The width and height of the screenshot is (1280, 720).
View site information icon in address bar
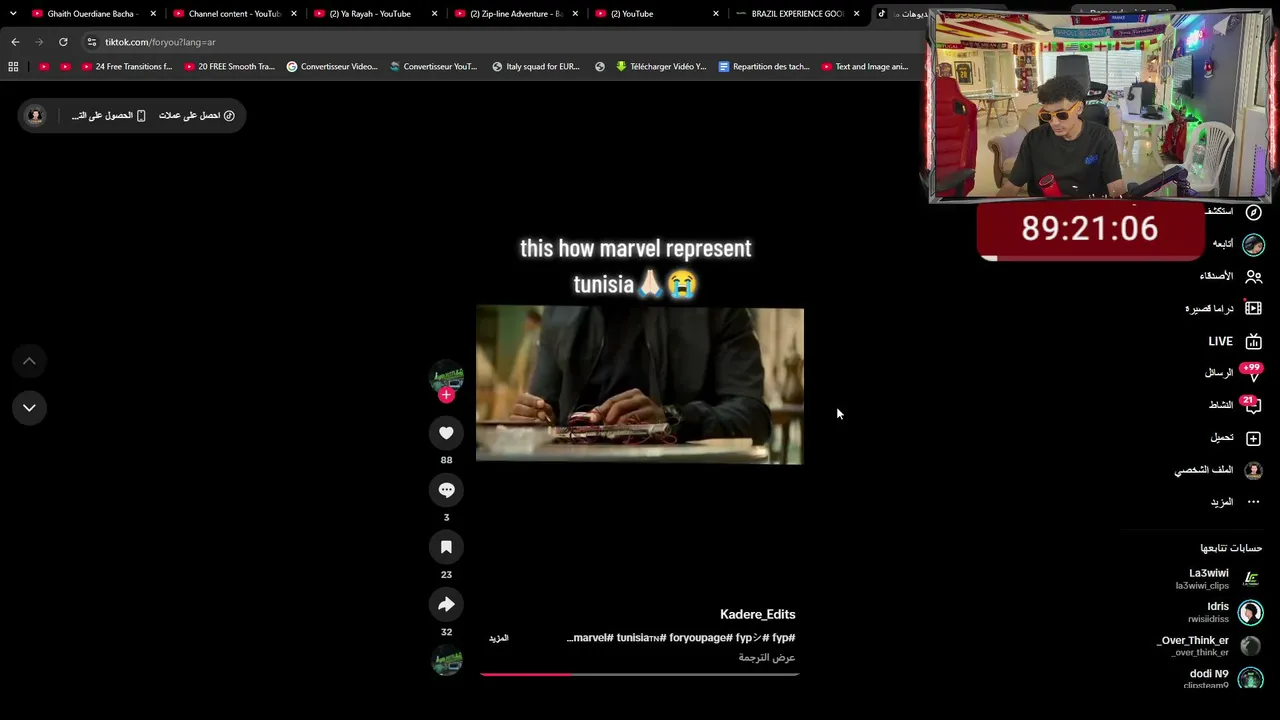[x=92, y=42]
